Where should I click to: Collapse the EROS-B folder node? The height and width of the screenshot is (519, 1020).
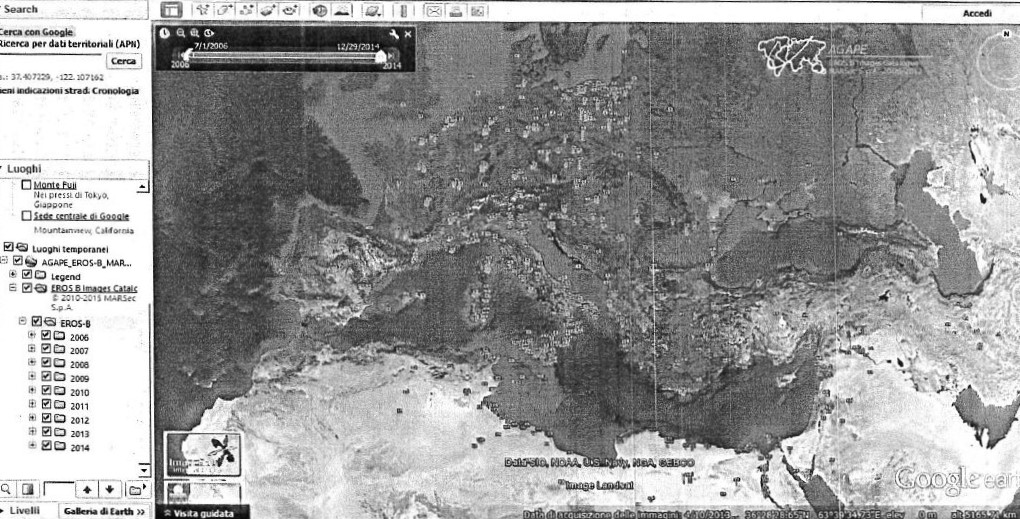tap(23, 321)
